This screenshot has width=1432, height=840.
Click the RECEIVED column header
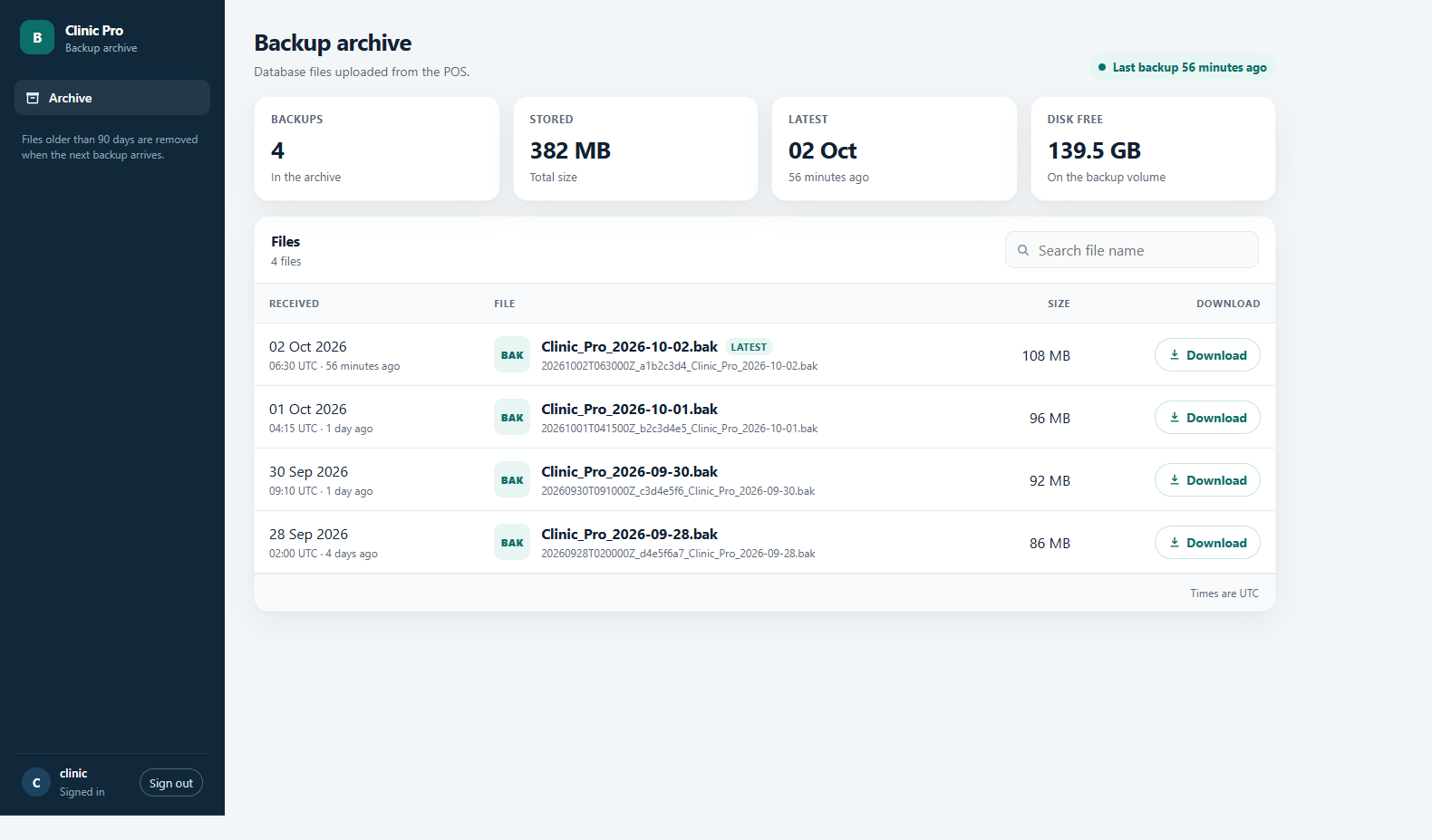(x=294, y=304)
